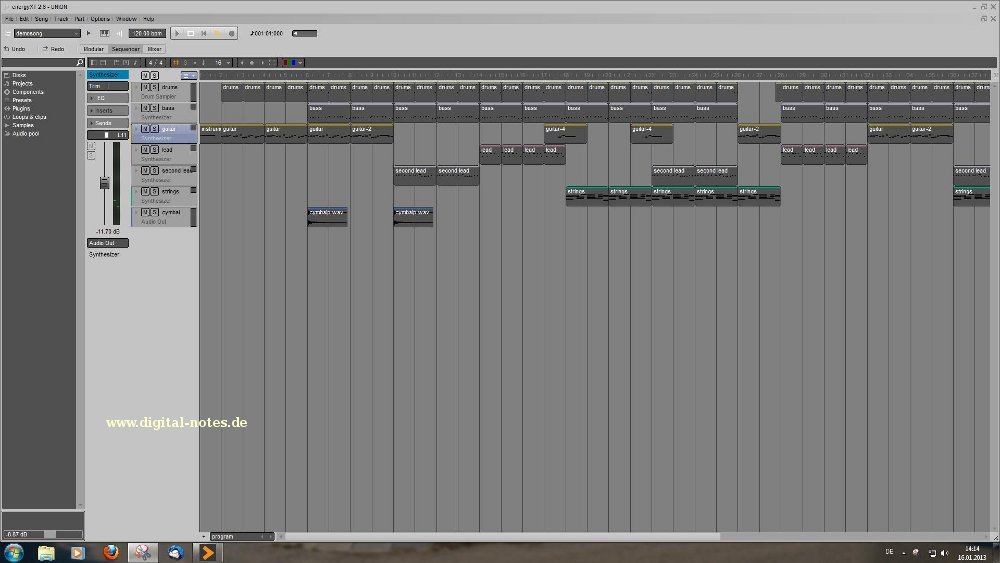Expand the Sends section
Viewport: 1000px width, 563px height.
[107, 122]
